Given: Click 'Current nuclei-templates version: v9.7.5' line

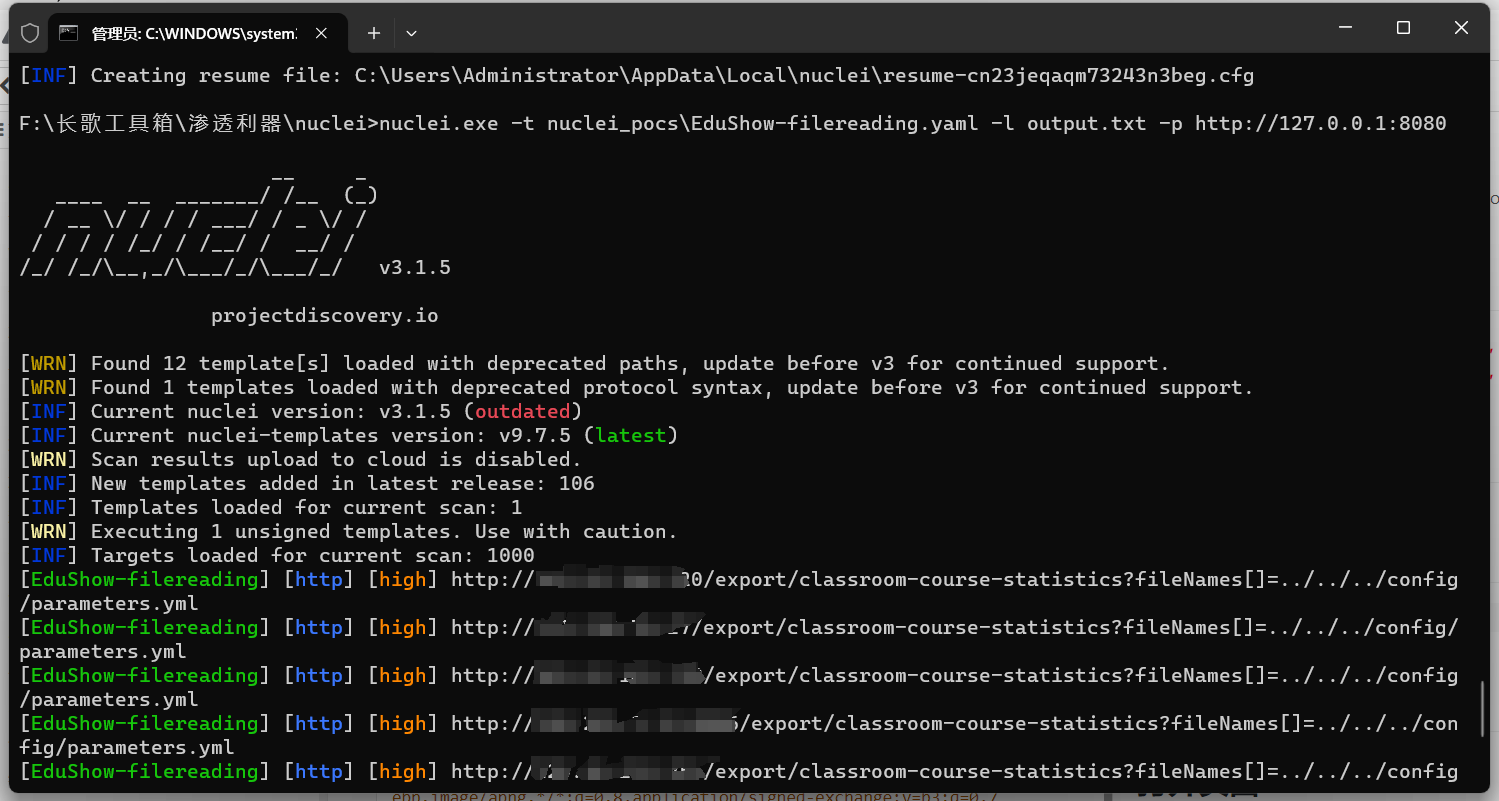Looking at the screenshot, I should [x=349, y=435].
